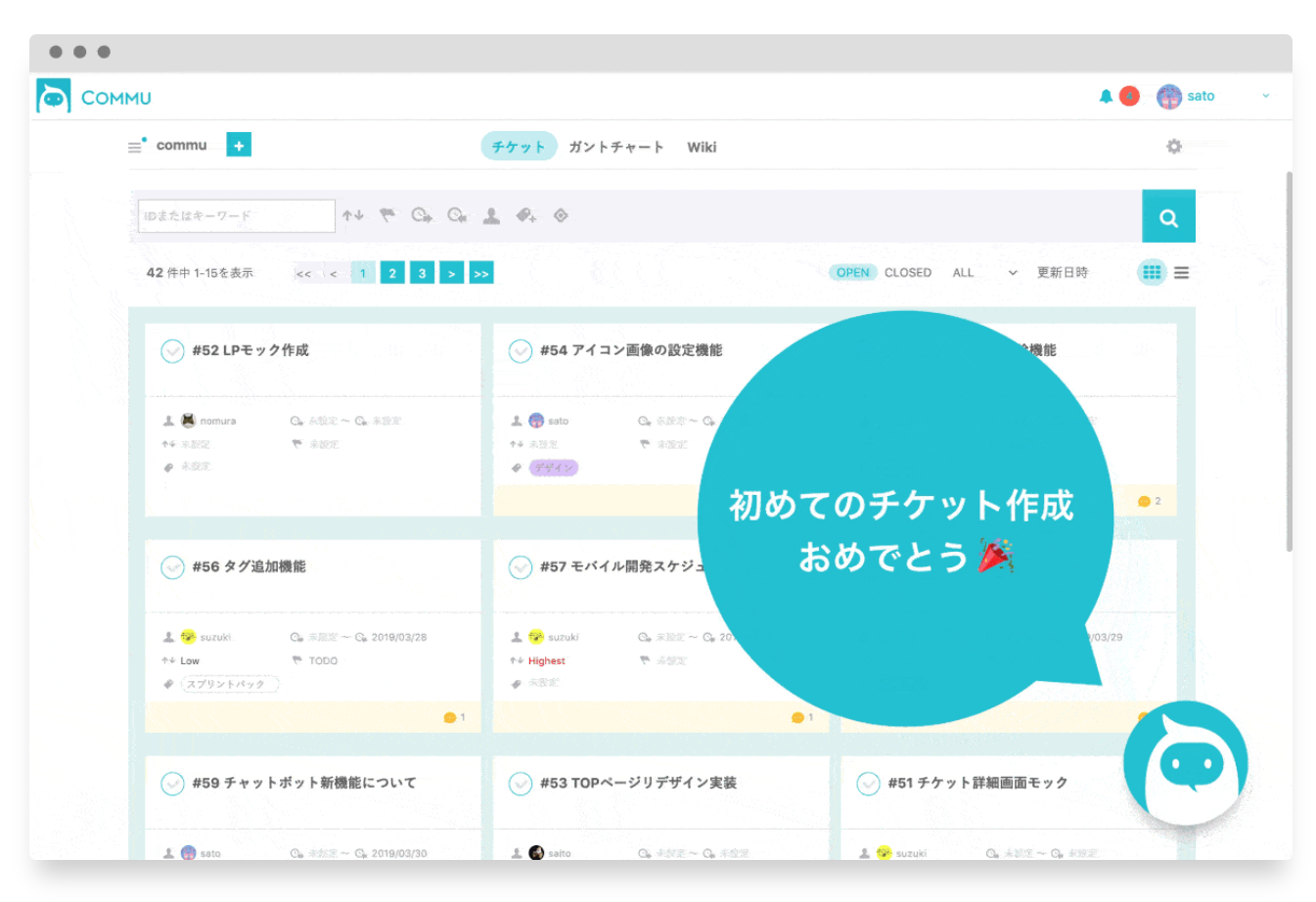Show CLOSED tickets
Viewport: 1316px width, 902px height.
[x=907, y=273]
